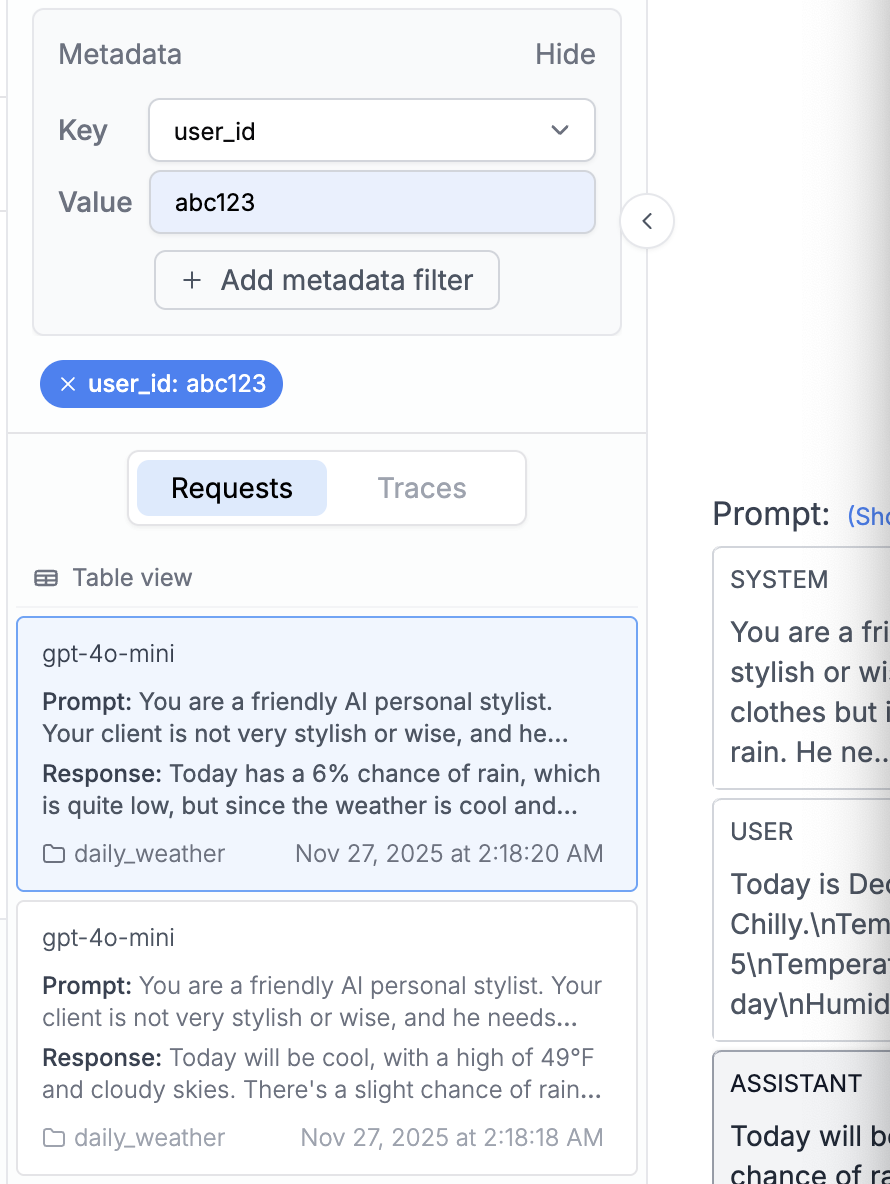Collapse the panel using the left chevron button

click(647, 221)
